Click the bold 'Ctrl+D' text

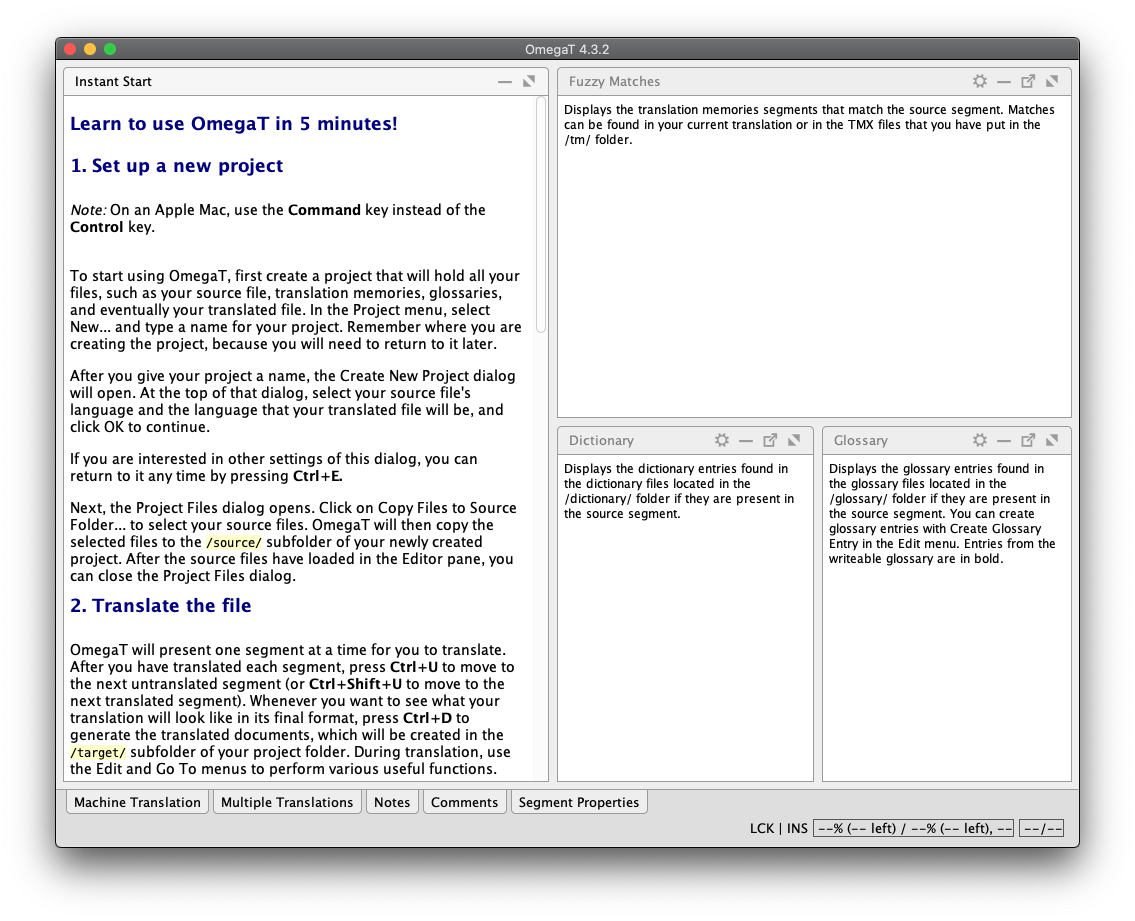(x=427, y=718)
